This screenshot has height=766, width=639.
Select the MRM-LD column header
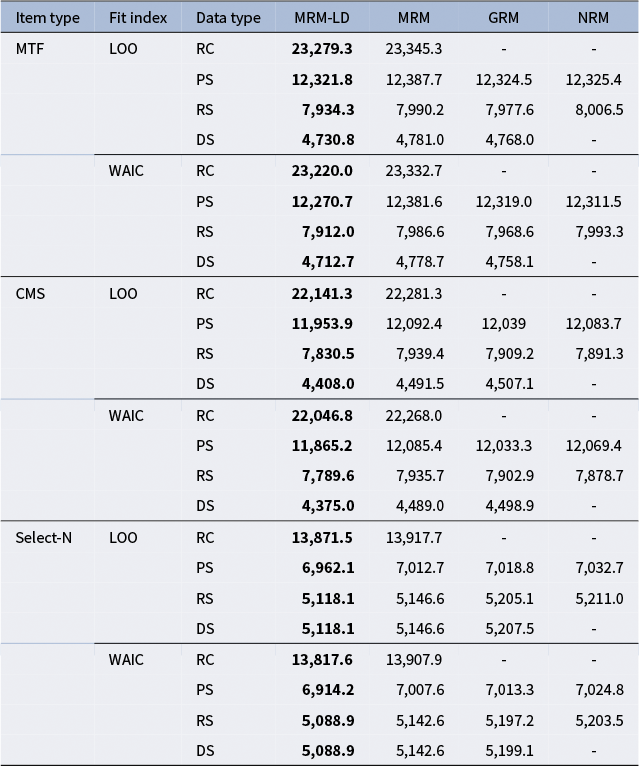coord(321,18)
